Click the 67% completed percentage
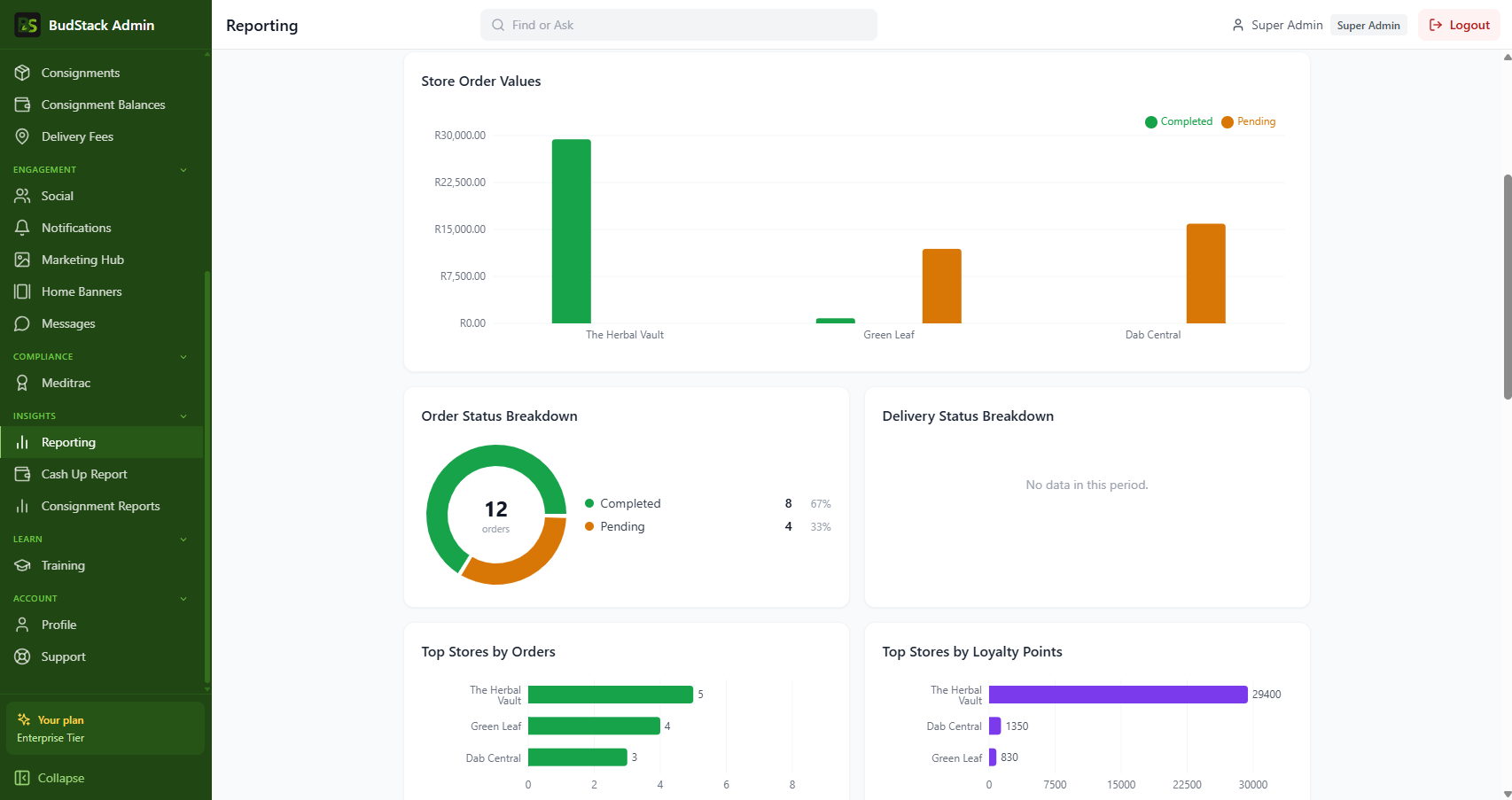 pyautogui.click(x=821, y=503)
